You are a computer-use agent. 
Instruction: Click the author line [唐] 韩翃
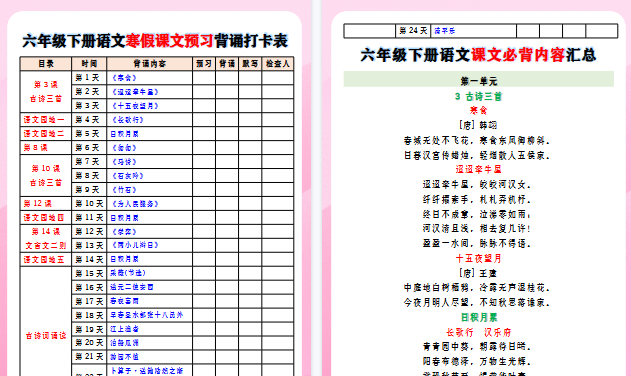tap(478, 125)
